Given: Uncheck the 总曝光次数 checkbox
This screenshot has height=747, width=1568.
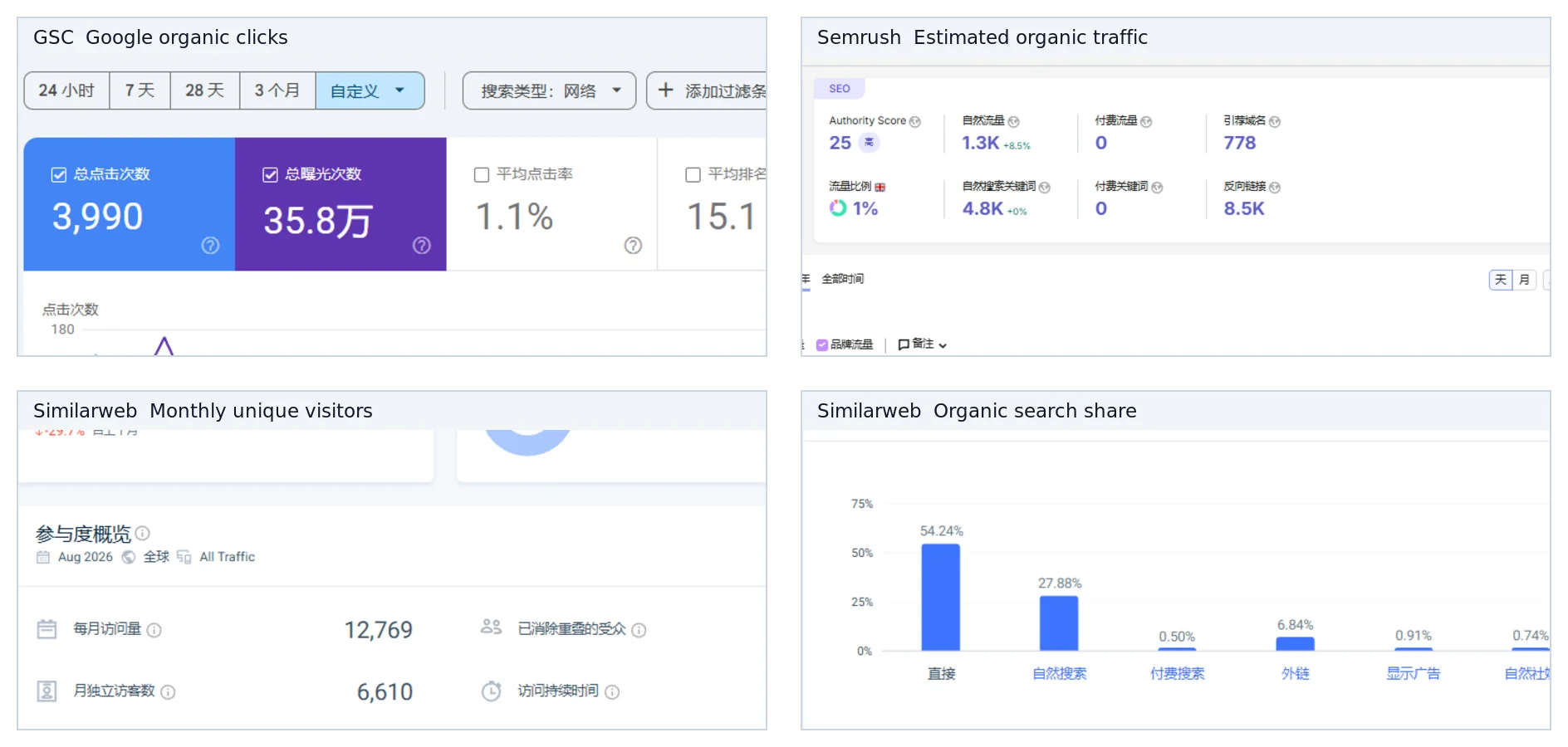Looking at the screenshot, I should (x=270, y=174).
